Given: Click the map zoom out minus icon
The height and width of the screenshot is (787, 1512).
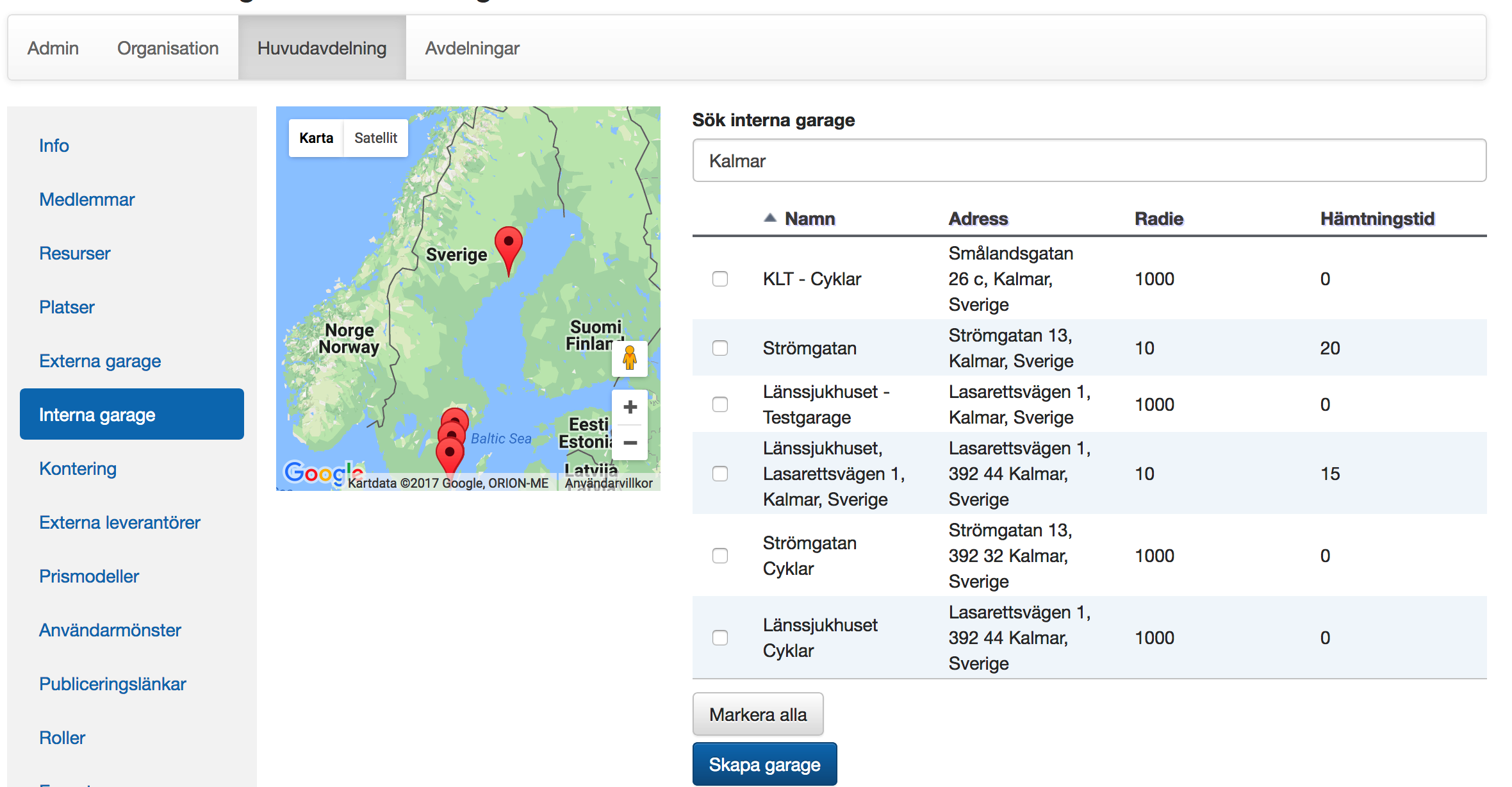Looking at the screenshot, I should 630,443.
